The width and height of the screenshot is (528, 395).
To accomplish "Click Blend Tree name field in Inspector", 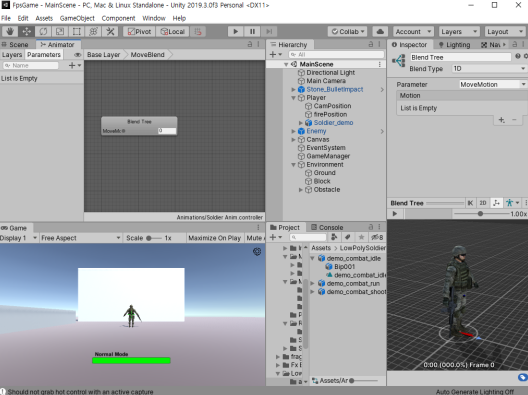I will coord(460,57).
